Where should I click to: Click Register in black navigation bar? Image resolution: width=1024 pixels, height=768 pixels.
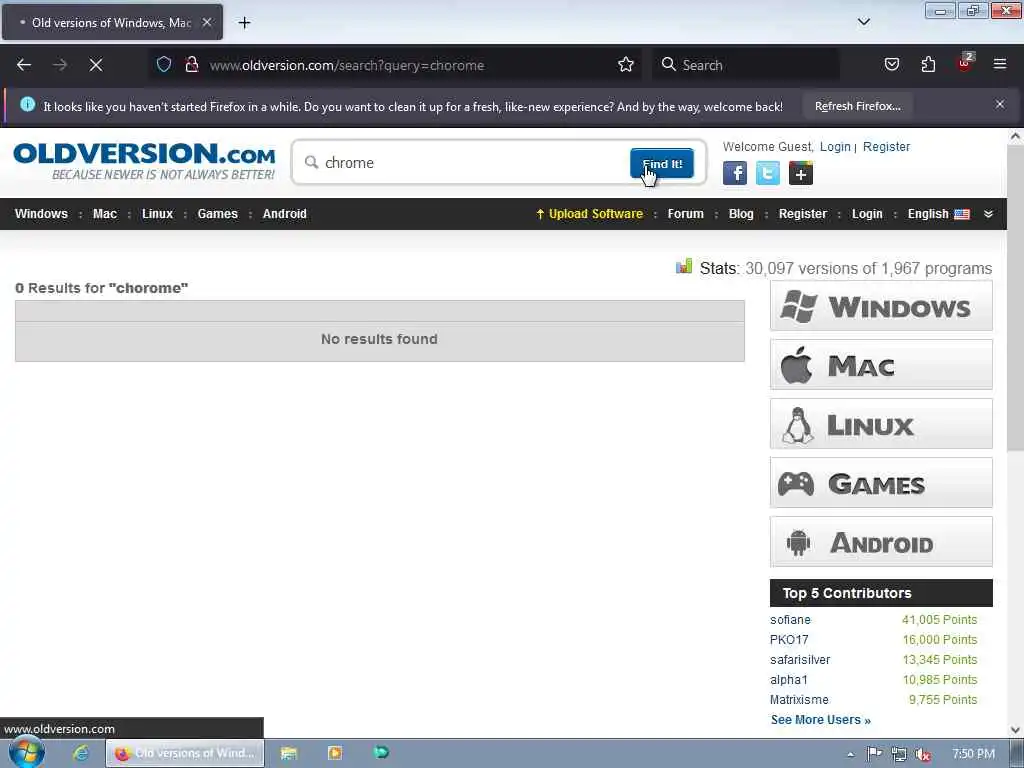[x=803, y=214]
